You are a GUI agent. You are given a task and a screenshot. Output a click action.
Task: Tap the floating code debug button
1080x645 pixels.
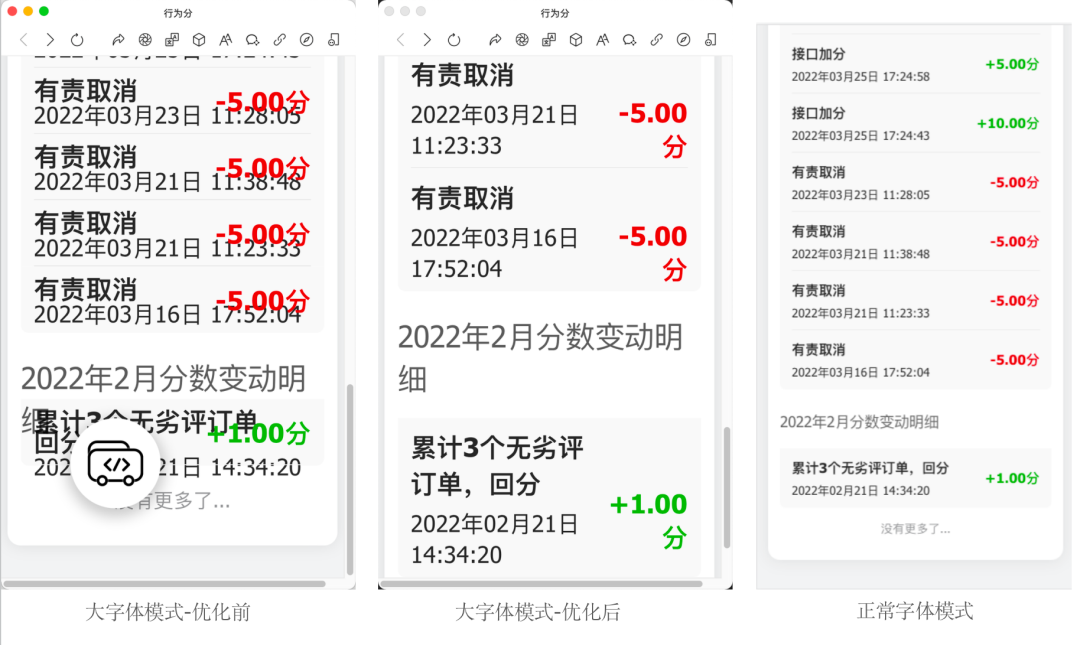coord(115,464)
